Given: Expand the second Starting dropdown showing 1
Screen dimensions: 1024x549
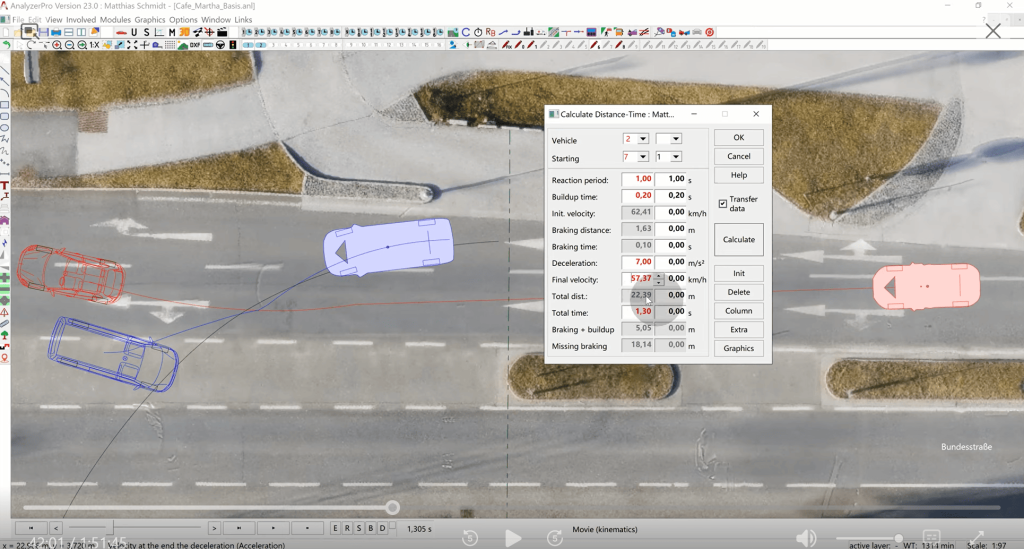Looking at the screenshot, I should [675, 157].
